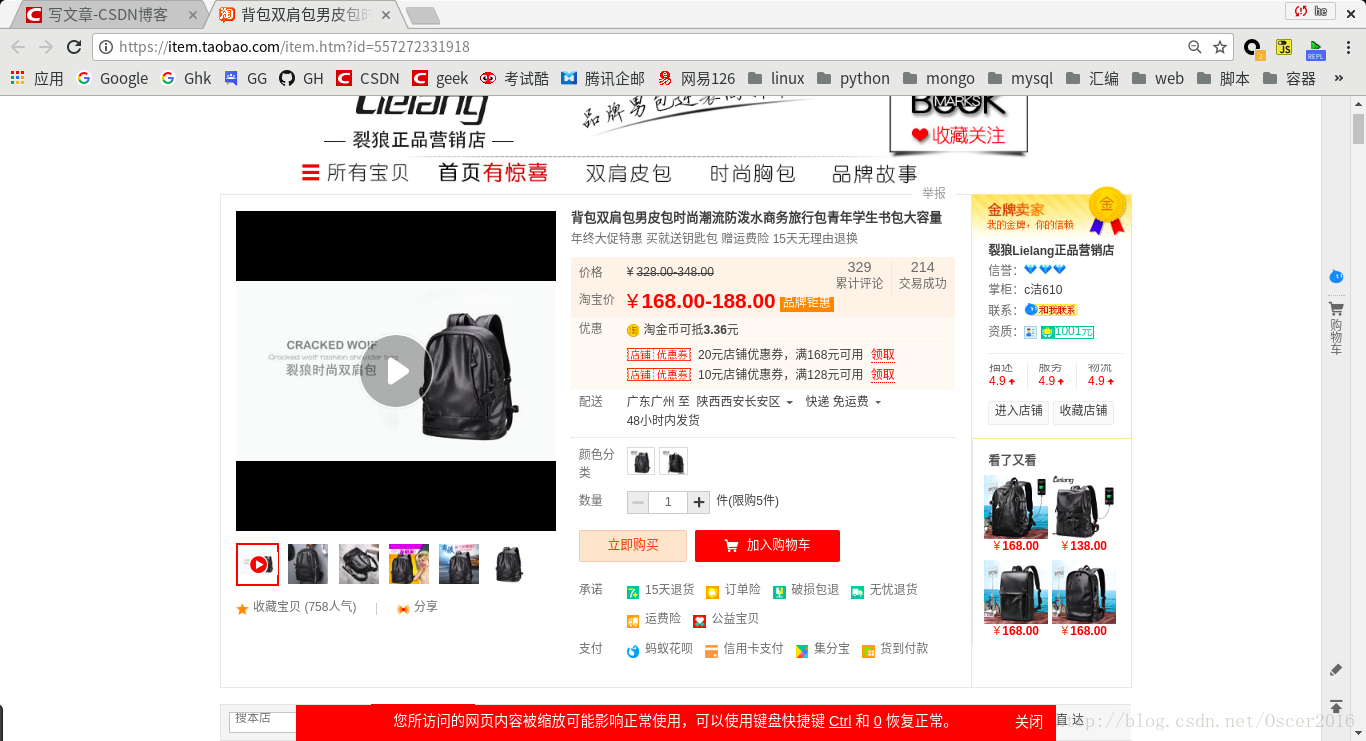The width and height of the screenshot is (1366, 741).
Task: Open the Chrome menu three-dot icon
Action: 1347,47
